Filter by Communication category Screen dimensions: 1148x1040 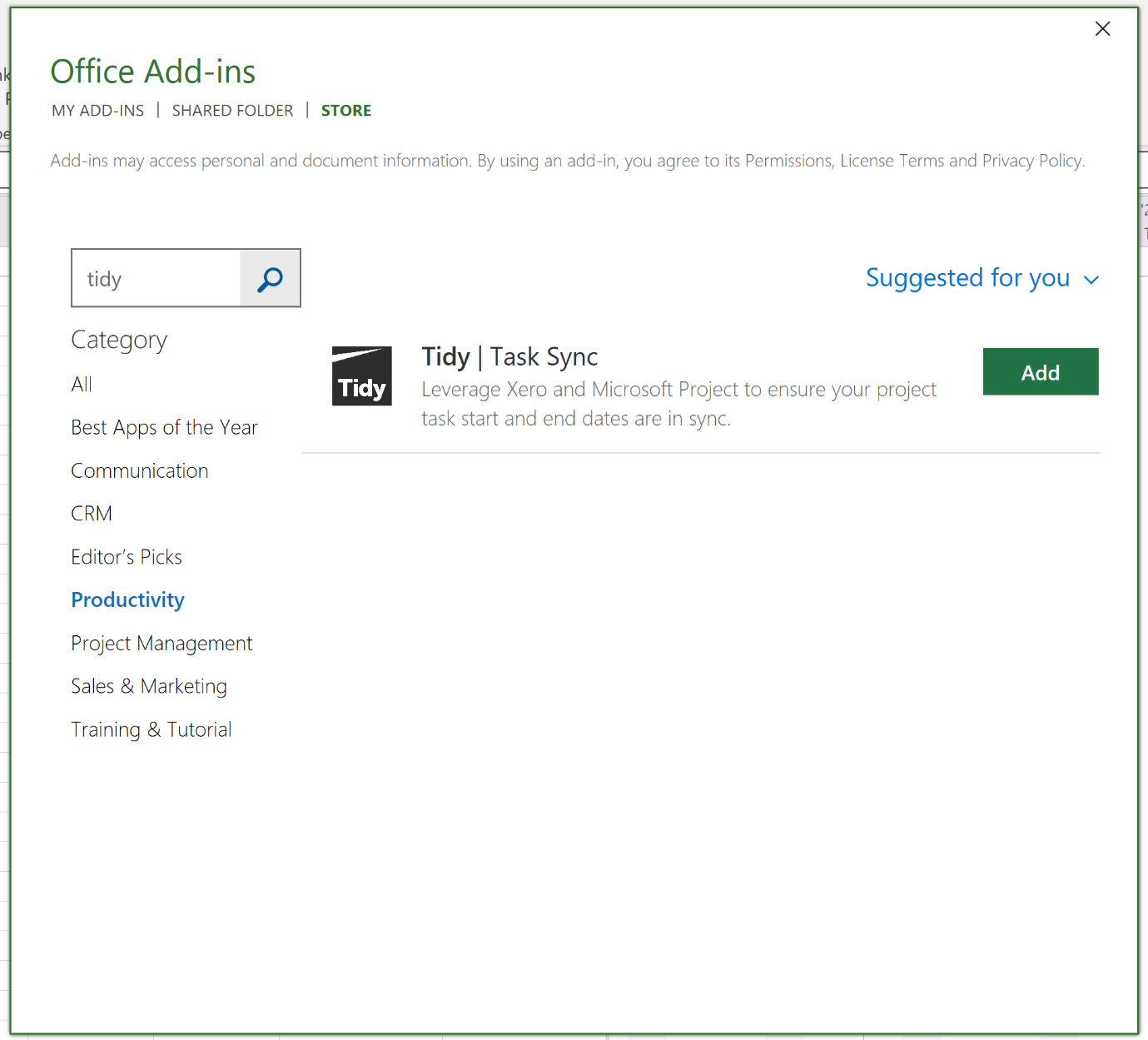point(140,471)
